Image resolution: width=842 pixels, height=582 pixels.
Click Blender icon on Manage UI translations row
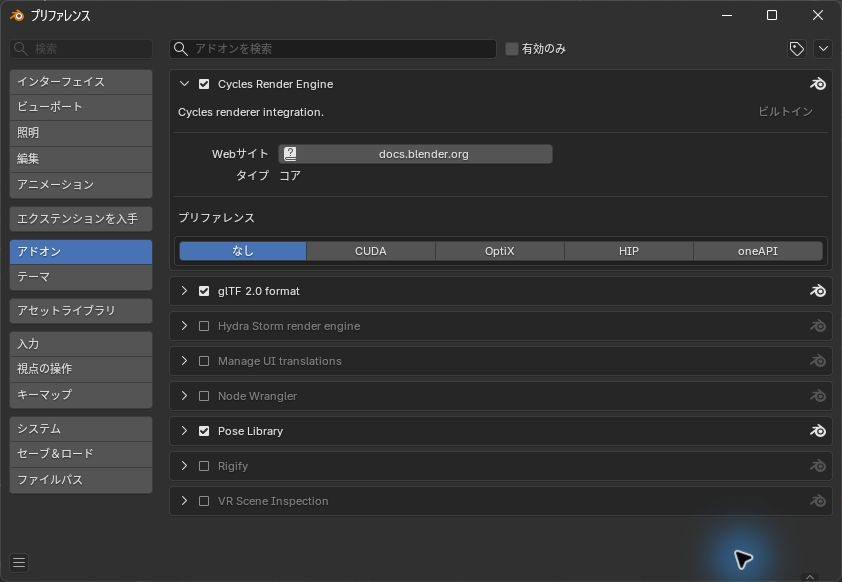(x=817, y=361)
